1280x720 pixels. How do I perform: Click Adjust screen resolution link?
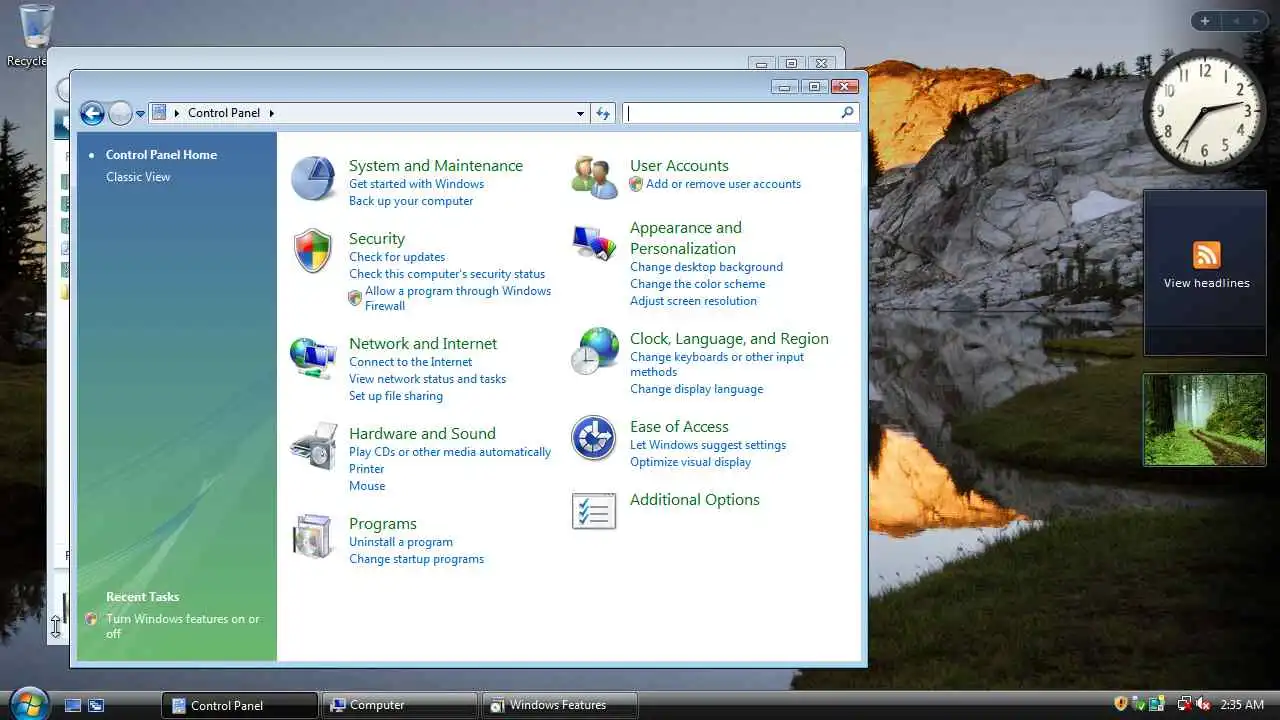click(x=693, y=301)
